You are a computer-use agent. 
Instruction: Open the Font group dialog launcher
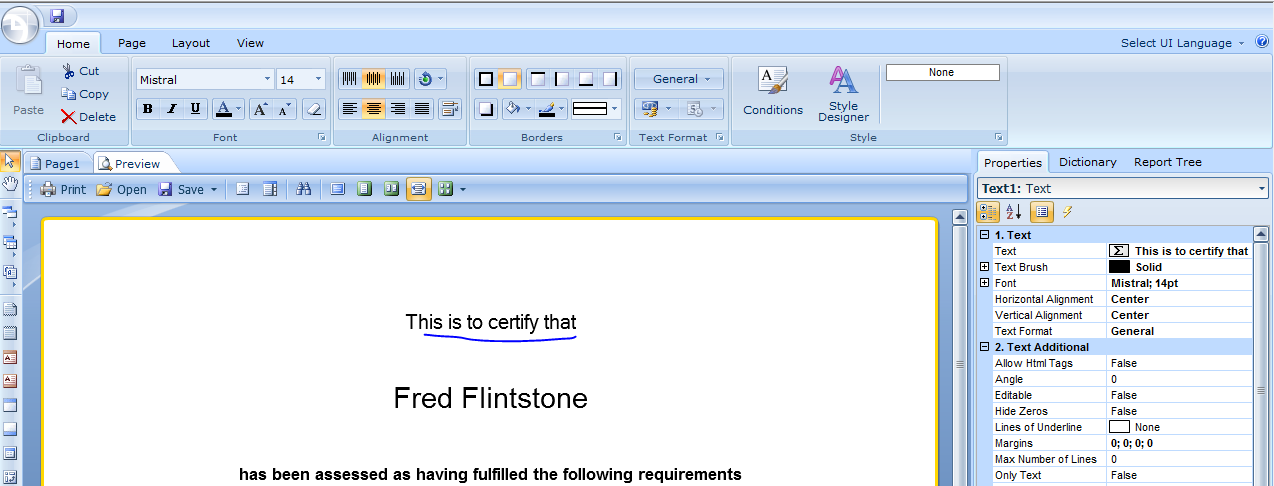(x=322, y=137)
